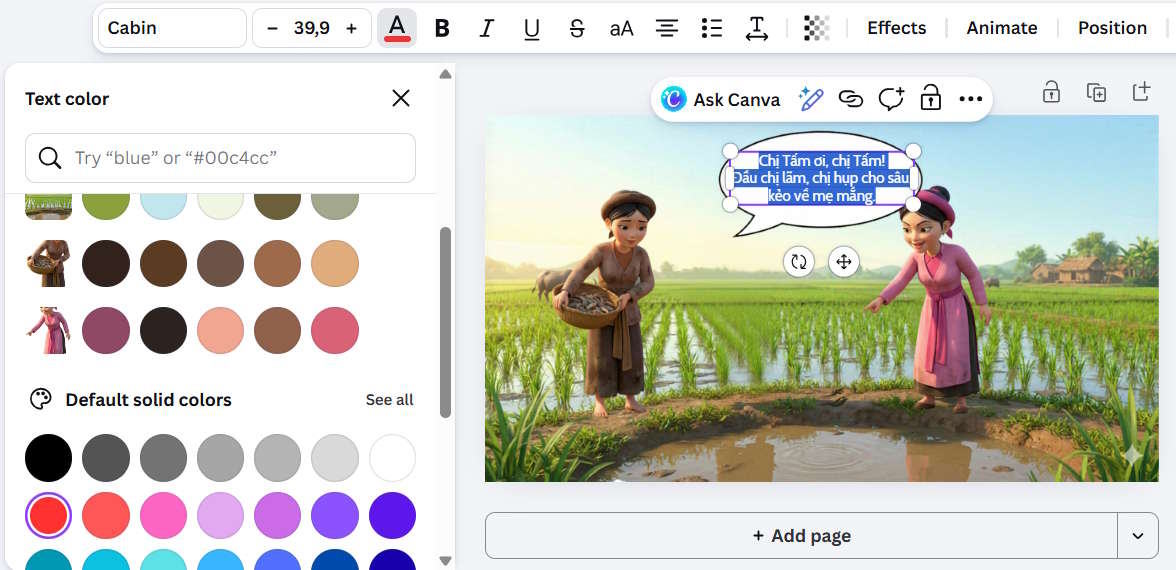Toggle italic text formatting
Viewport: 1176px width, 570px height.
[x=487, y=28]
